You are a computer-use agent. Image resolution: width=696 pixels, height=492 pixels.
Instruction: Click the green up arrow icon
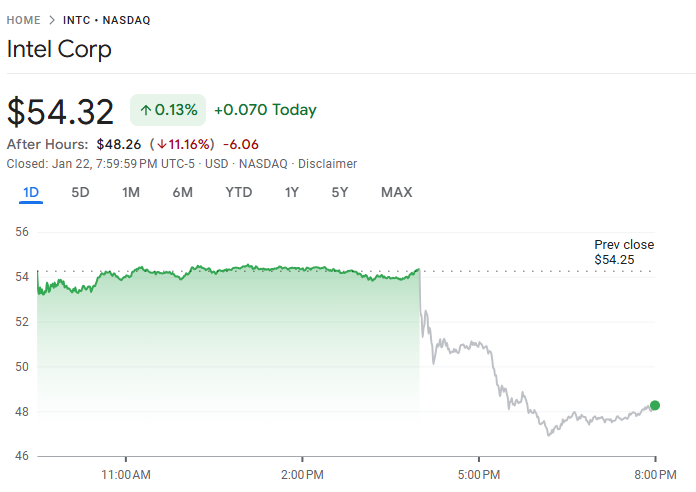coord(145,110)
